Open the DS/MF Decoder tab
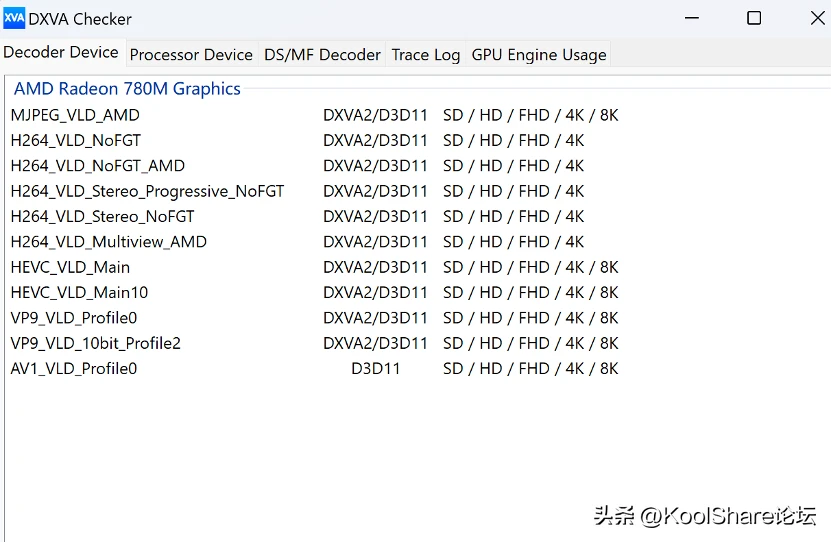The height and width of the screenshot is (542, 832). (322, 54)
